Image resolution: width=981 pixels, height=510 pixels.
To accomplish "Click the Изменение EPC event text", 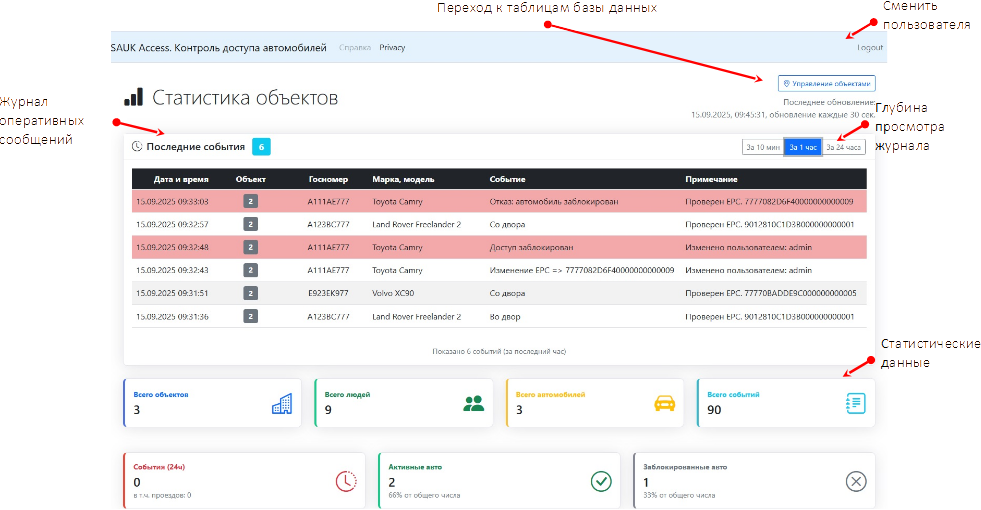I will coord(582,270).
